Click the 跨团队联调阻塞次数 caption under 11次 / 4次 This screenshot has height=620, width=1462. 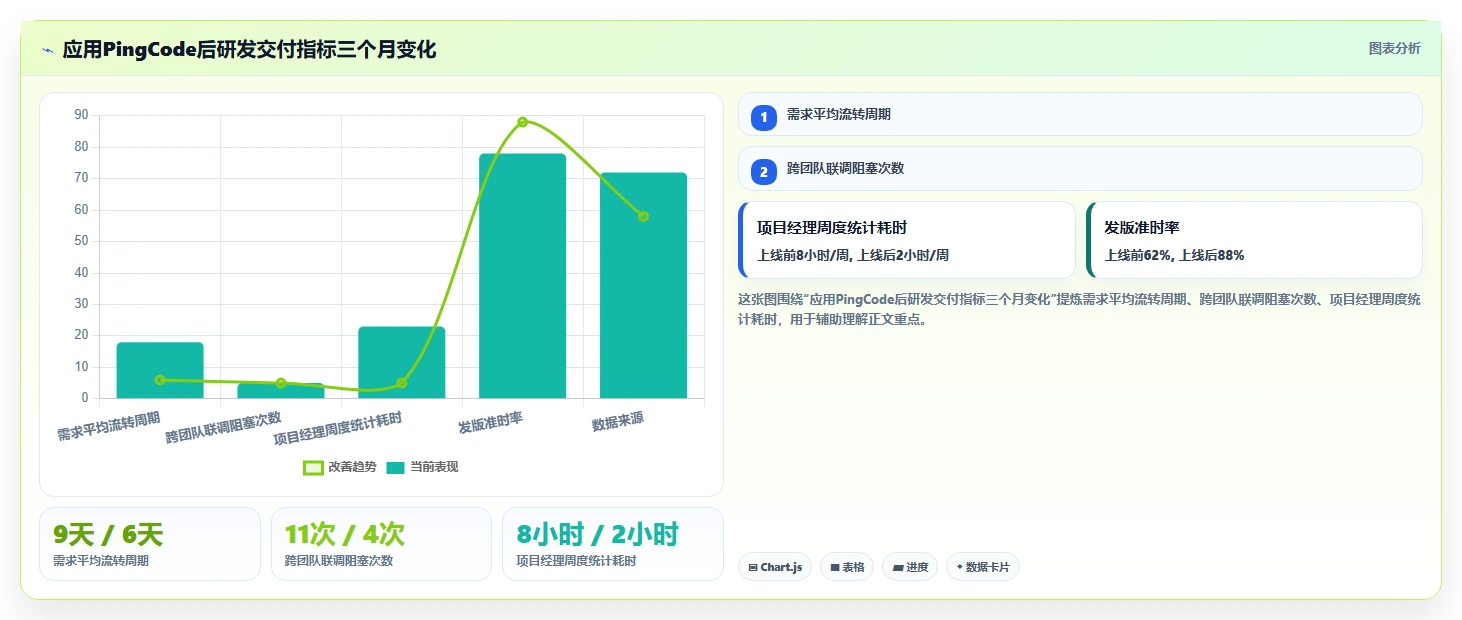tap(339, 561)
